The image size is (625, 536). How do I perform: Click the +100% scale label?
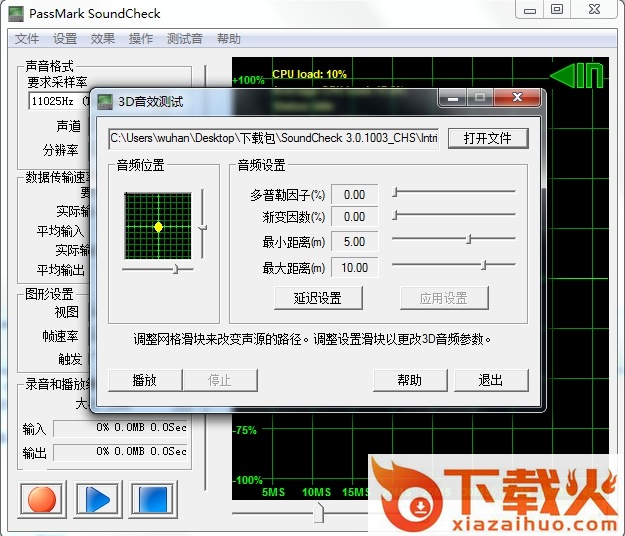[x=249, y=80]
